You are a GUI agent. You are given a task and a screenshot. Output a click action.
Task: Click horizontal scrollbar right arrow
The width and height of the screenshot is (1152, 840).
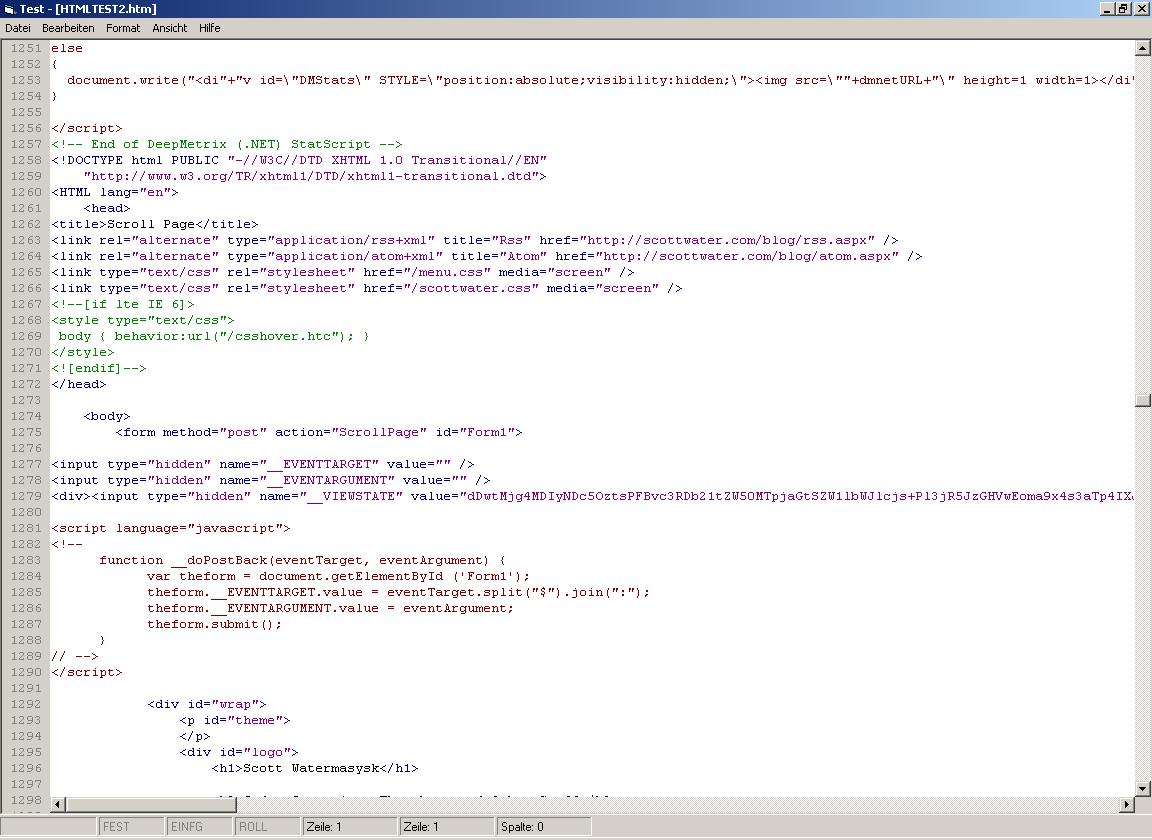1127,805
